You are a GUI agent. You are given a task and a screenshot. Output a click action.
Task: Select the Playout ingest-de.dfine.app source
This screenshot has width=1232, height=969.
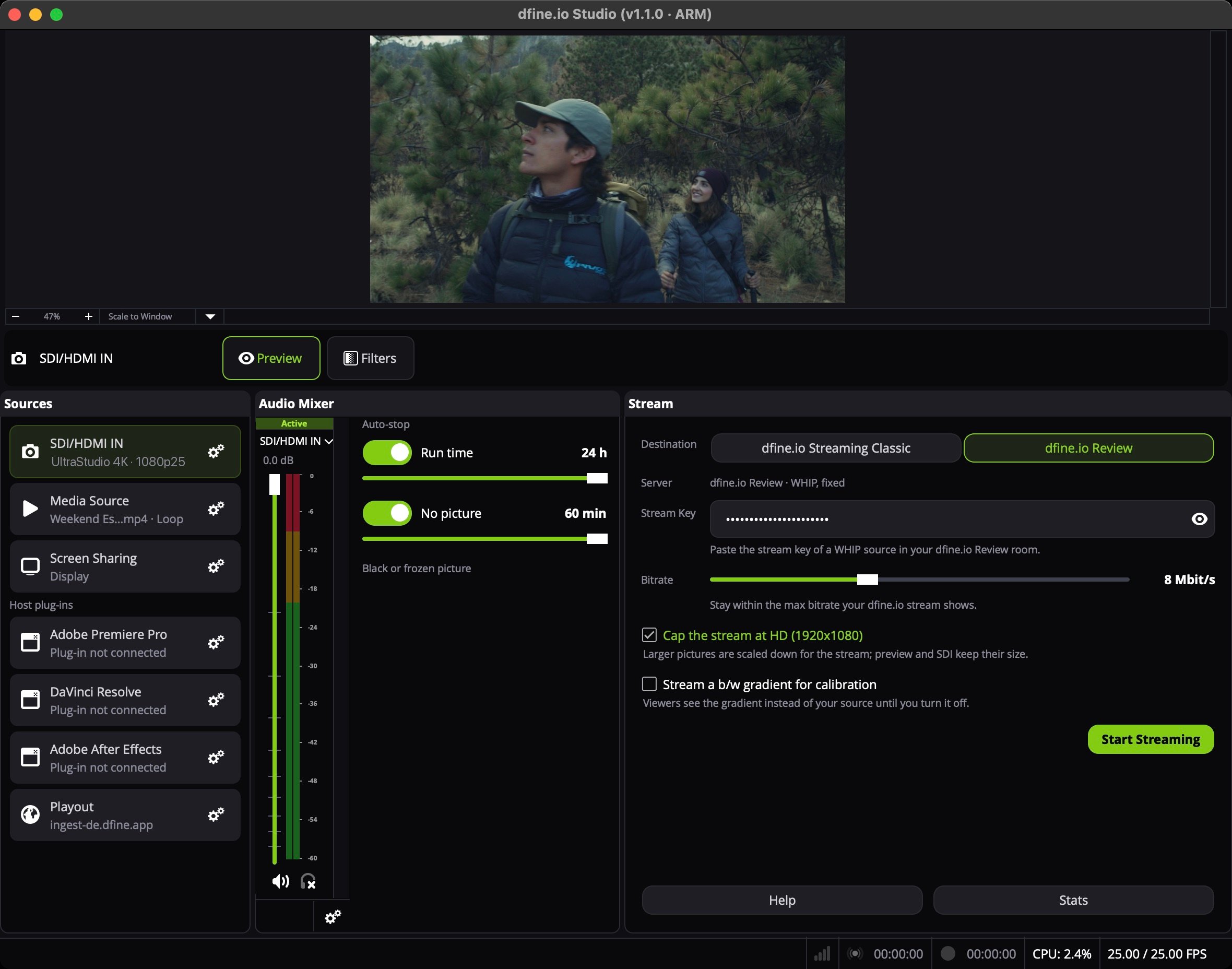coord(125,814)
